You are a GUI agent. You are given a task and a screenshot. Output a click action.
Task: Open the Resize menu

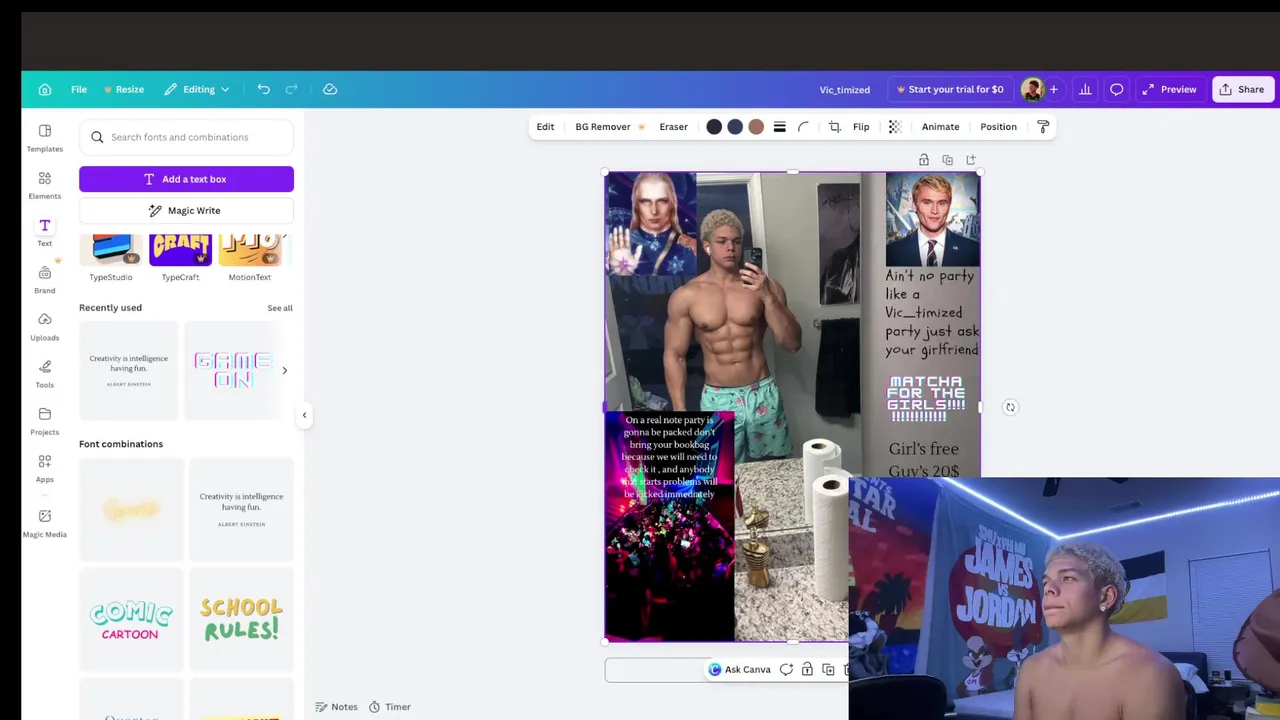124,89
